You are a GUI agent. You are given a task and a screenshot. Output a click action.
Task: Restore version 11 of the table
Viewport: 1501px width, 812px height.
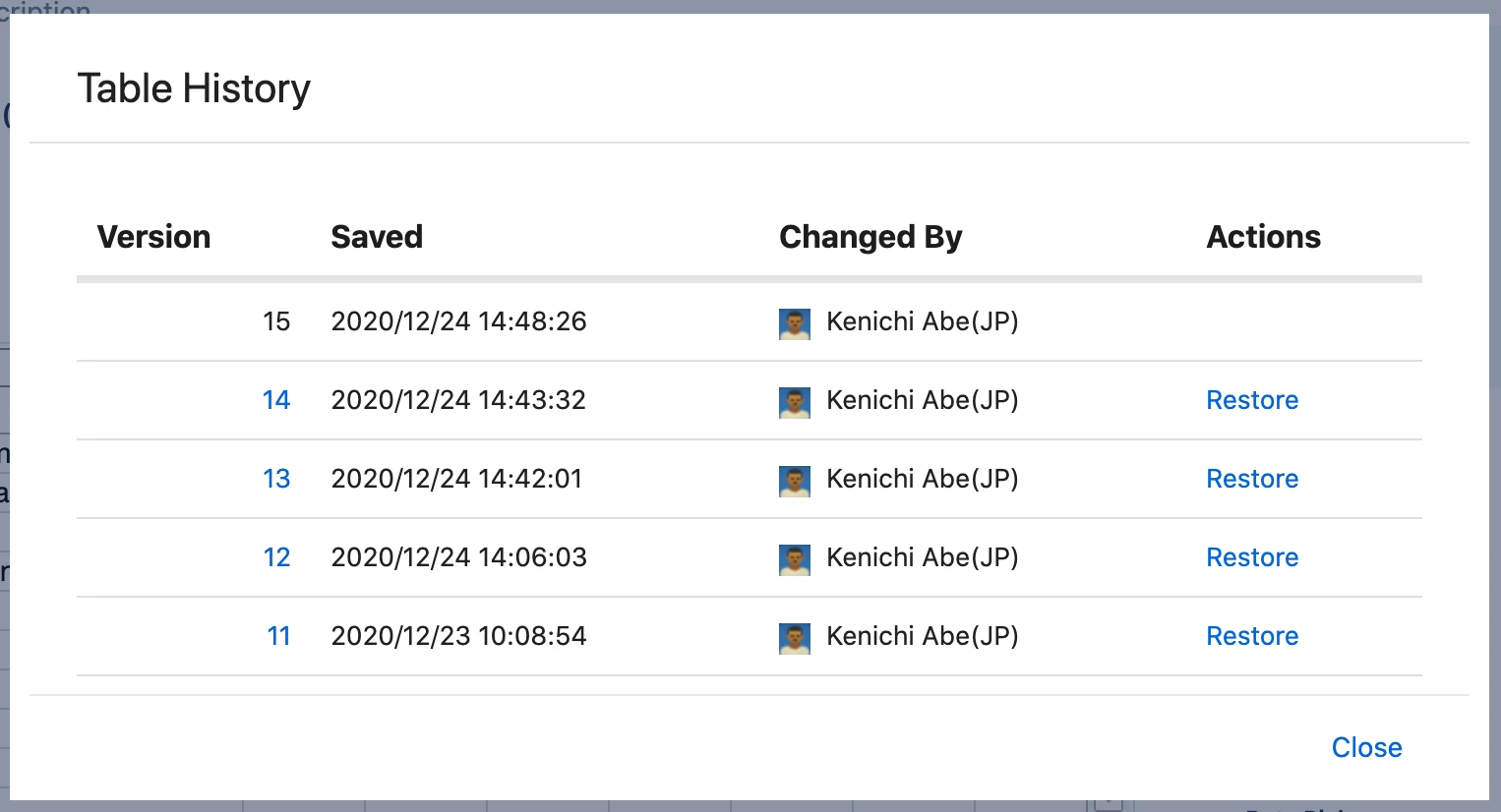(x=1252, y=636)
